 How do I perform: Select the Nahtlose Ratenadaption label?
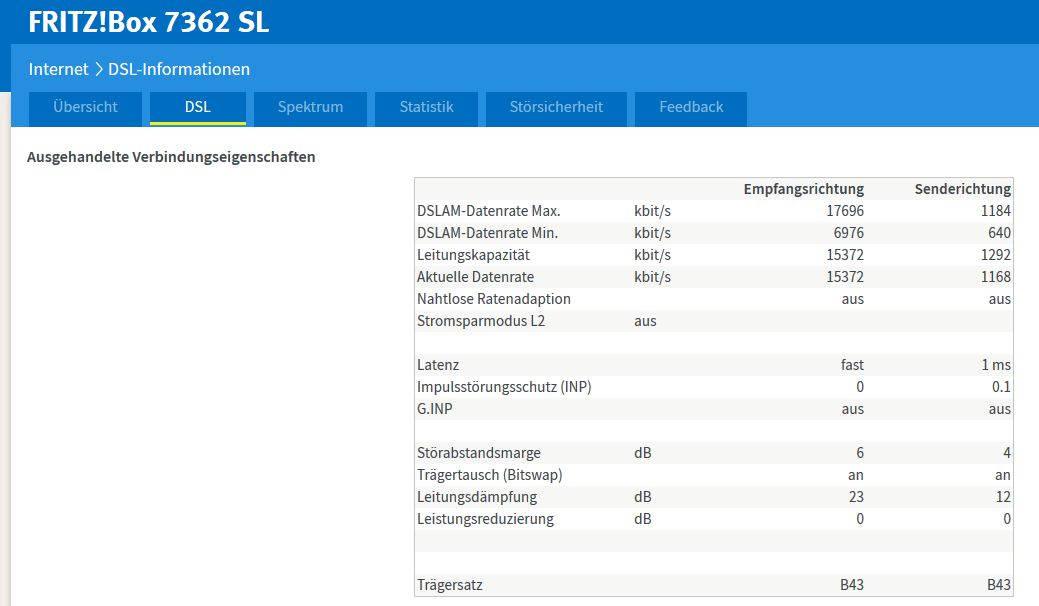[494, 299]
